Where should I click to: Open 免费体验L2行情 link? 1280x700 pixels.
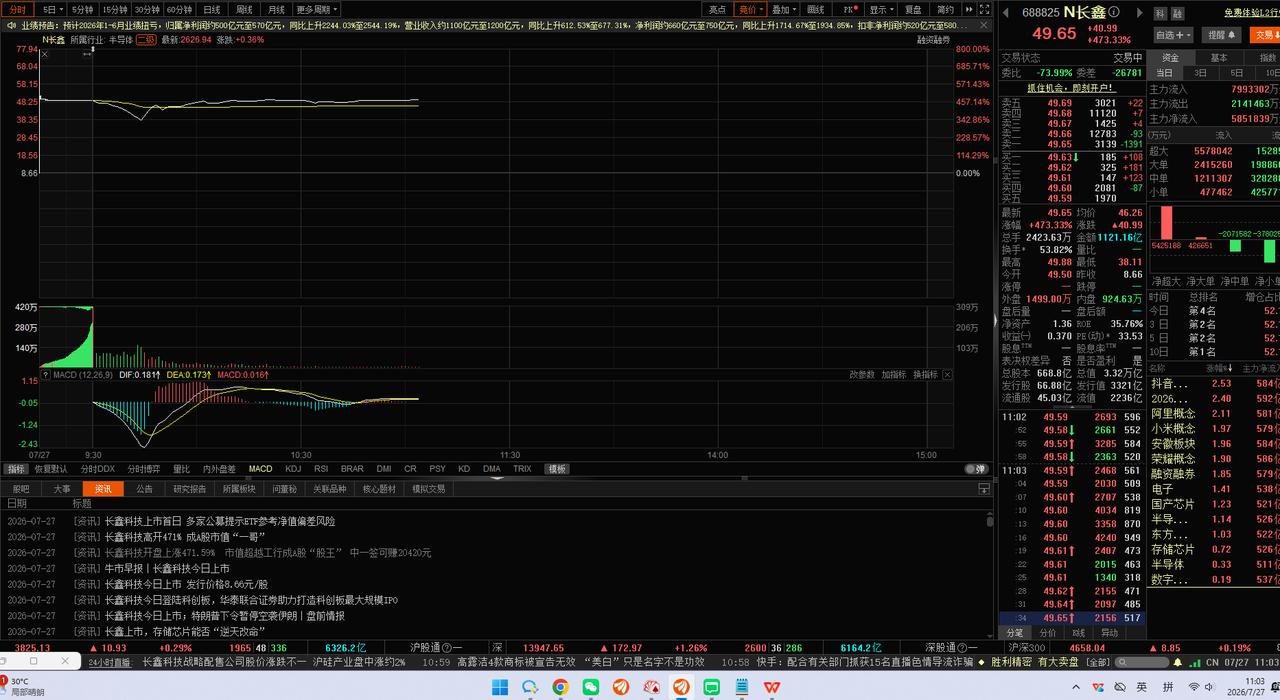pyautogui.click(x=1252, y=12)
